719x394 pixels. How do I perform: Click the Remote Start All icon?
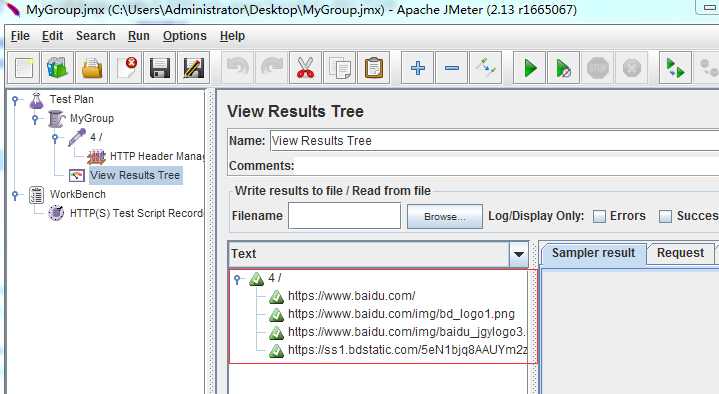pyautogui.click(x=675, y=68)
